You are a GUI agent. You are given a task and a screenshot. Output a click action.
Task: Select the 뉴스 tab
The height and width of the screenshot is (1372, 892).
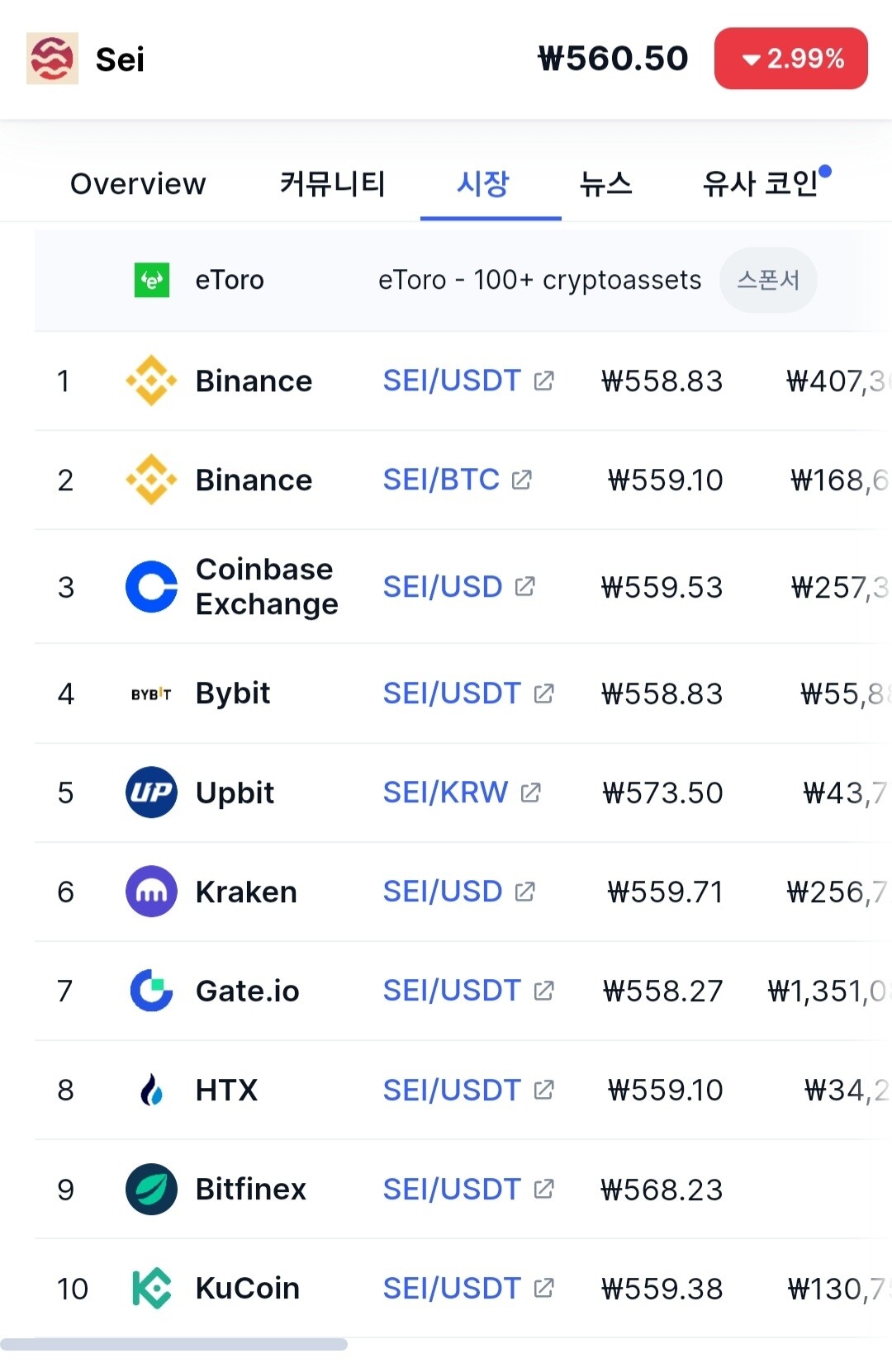pyautogui.click(x=605, y=184)
